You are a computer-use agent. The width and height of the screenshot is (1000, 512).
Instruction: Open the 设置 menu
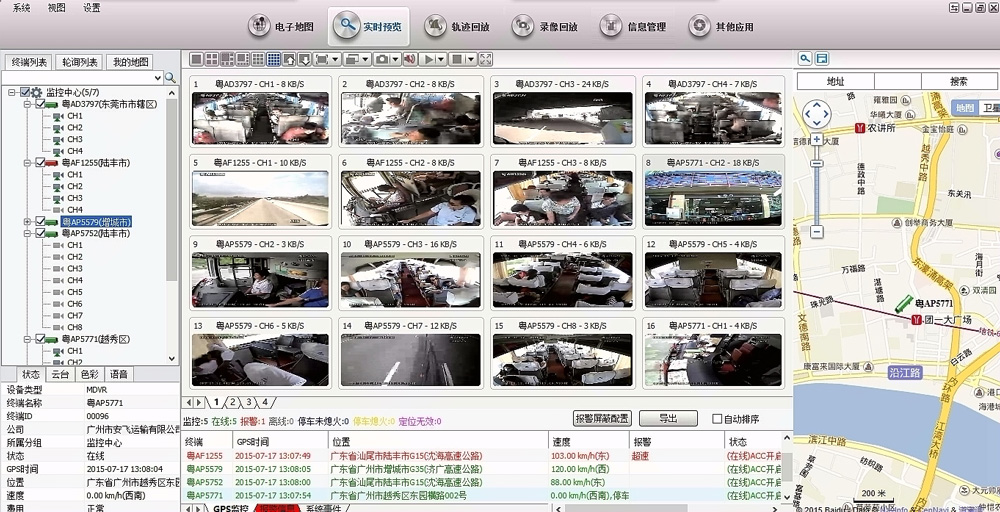[91, 7]
